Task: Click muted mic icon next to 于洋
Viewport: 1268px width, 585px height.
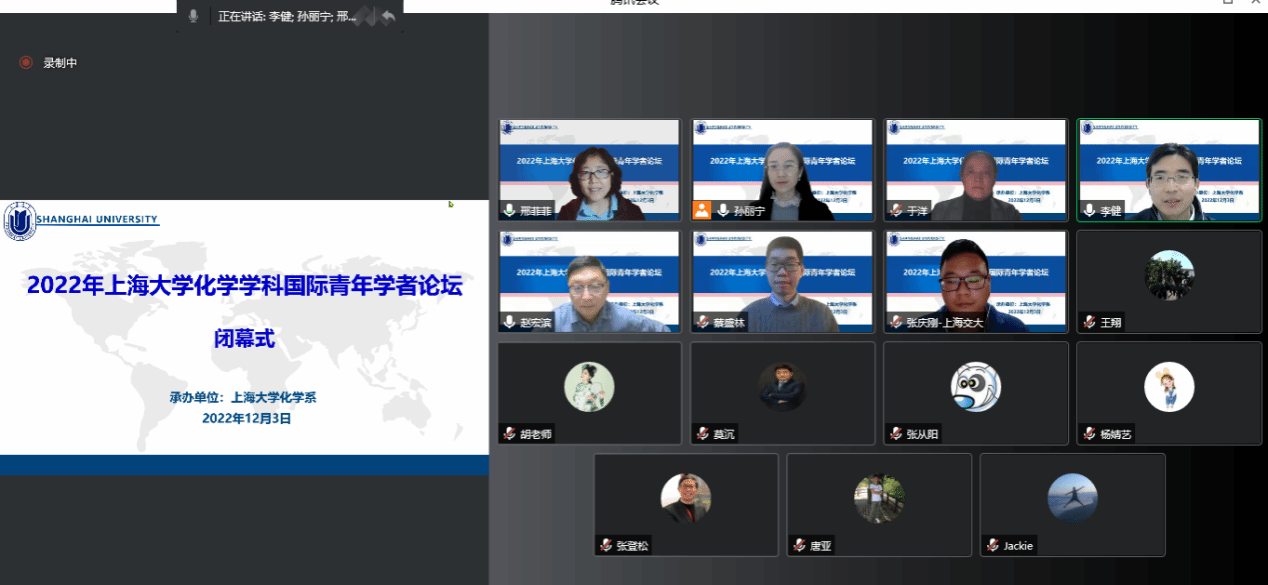Action: pyautogui.click(x=896, y=211)
